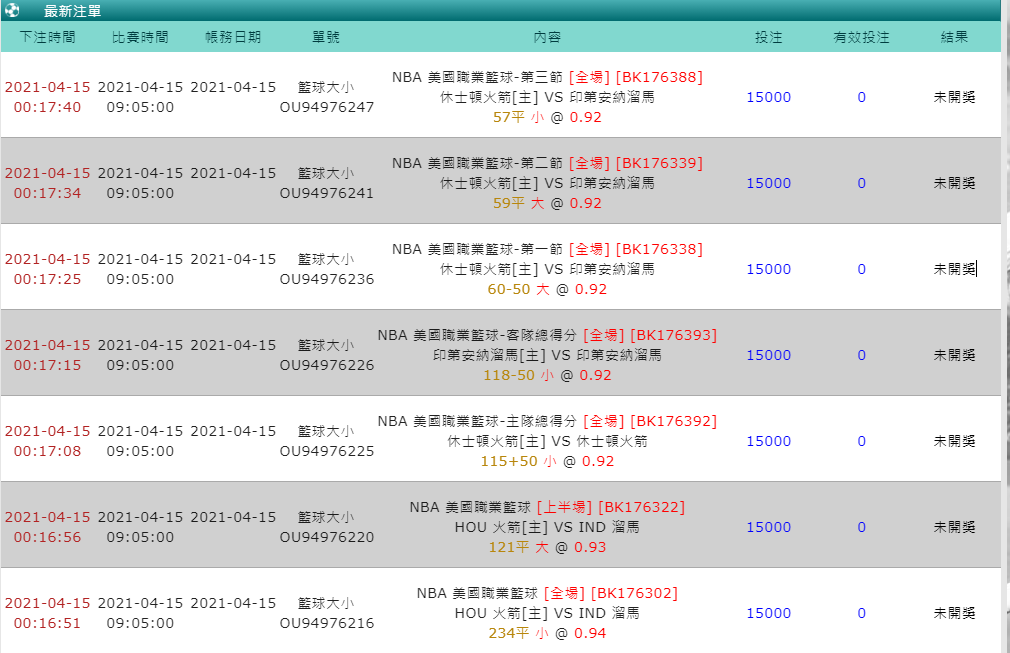Screen dimensions: 1010x653
Task: Click odds line 60-50 大 @ 0.92
Action: click(x=547, y=289)
